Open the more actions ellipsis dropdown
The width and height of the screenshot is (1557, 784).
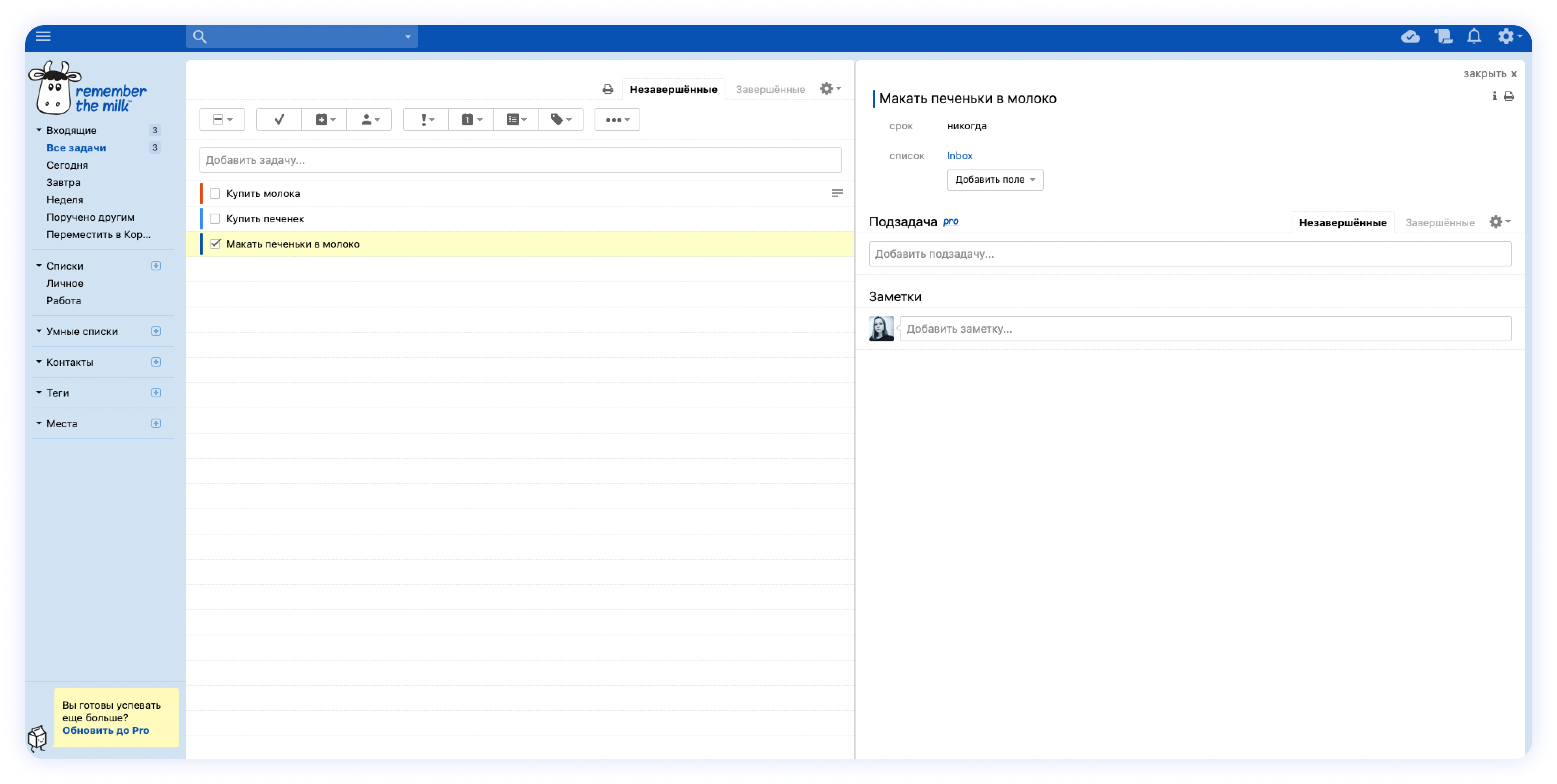tap(617, 120)
